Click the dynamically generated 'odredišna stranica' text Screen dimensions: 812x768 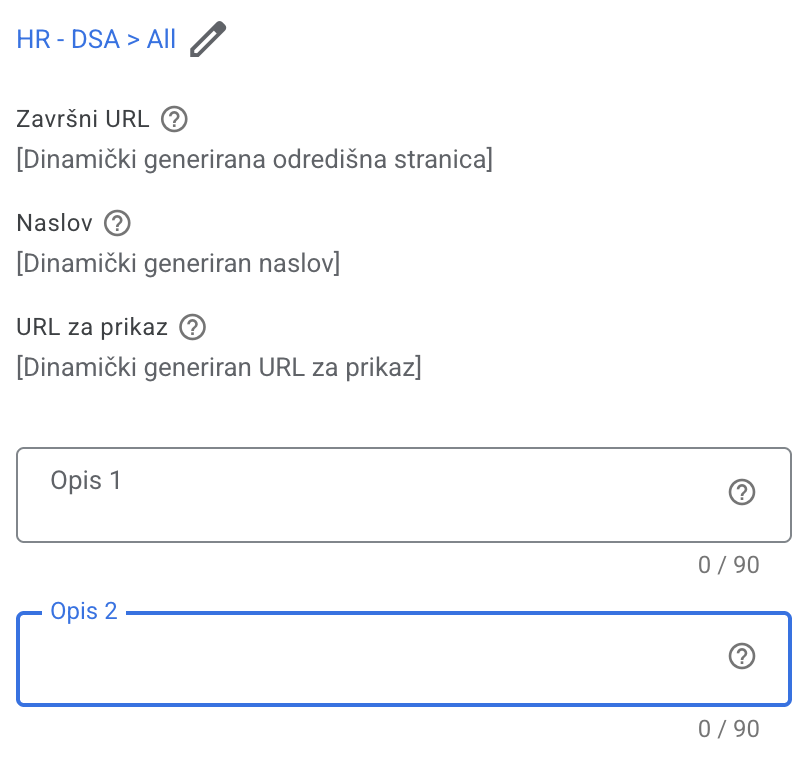pyautogui.click(x=254, y=160)
